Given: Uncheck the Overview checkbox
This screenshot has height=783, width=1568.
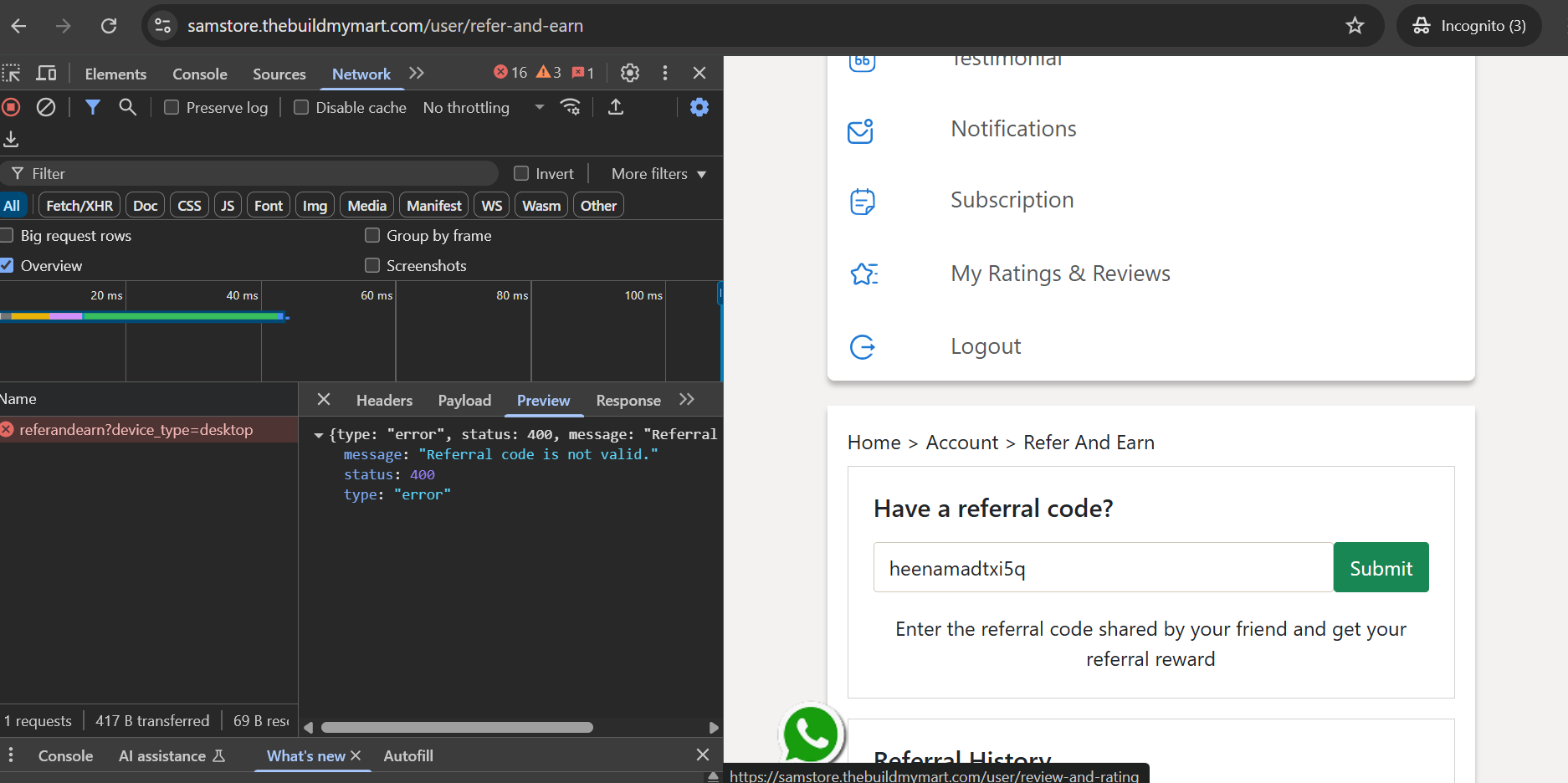Looking at the screenshot, I should pyautogui.click(x=7, y=265).
